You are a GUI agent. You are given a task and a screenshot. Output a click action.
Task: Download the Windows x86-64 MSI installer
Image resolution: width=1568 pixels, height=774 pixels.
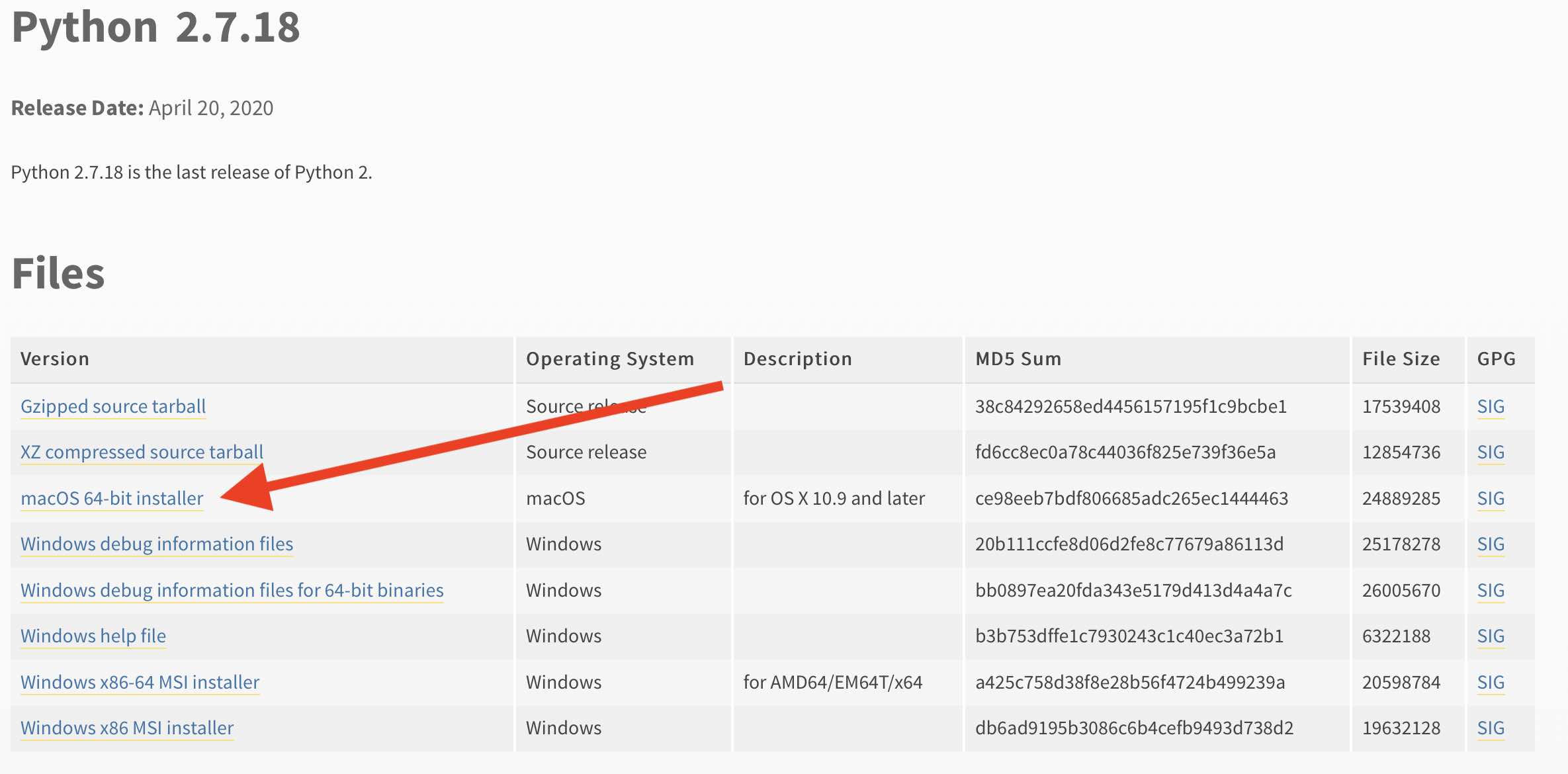[x=139, y=682]
